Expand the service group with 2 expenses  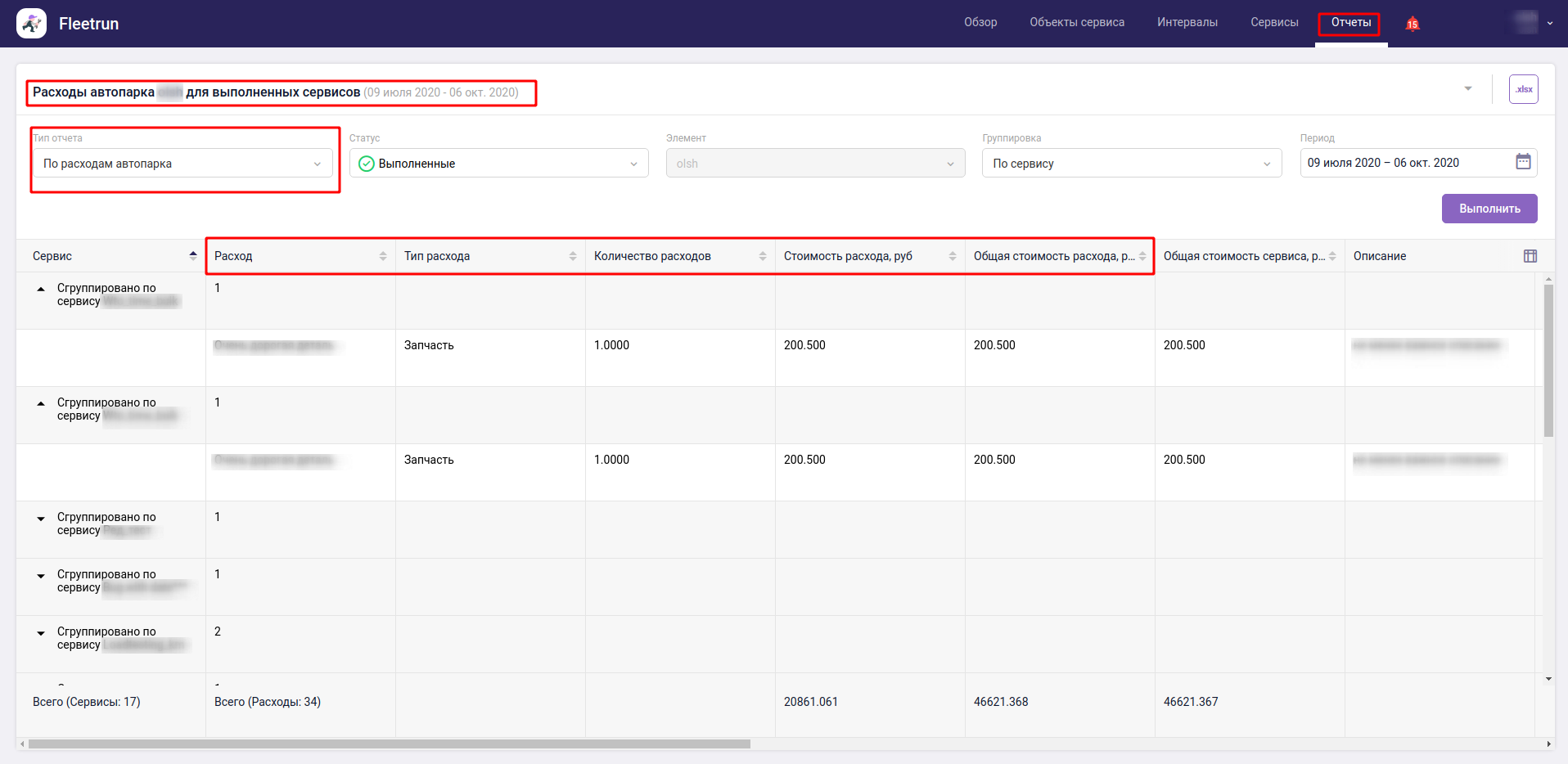pyautogui.click(x=41, y=633)
